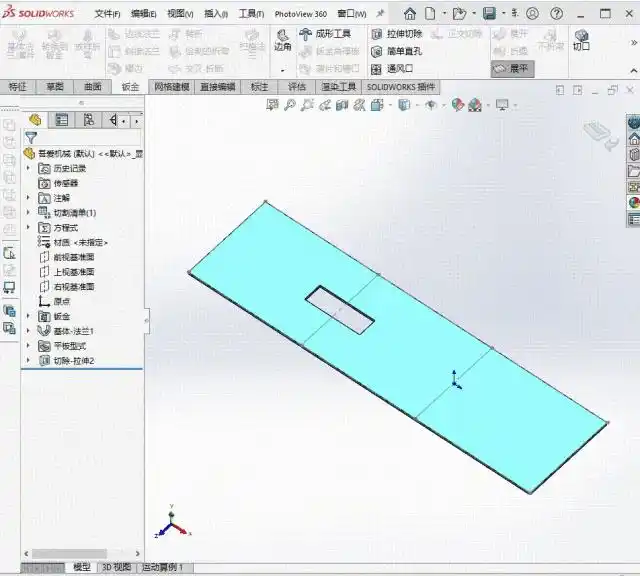Switch to the SOLIDWORKS 插件 tab

click(401, 87)
